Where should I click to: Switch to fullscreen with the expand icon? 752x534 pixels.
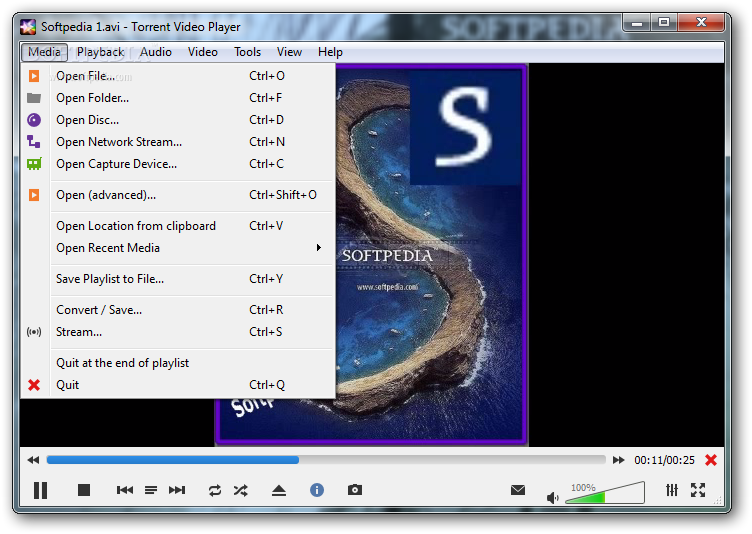698,490
